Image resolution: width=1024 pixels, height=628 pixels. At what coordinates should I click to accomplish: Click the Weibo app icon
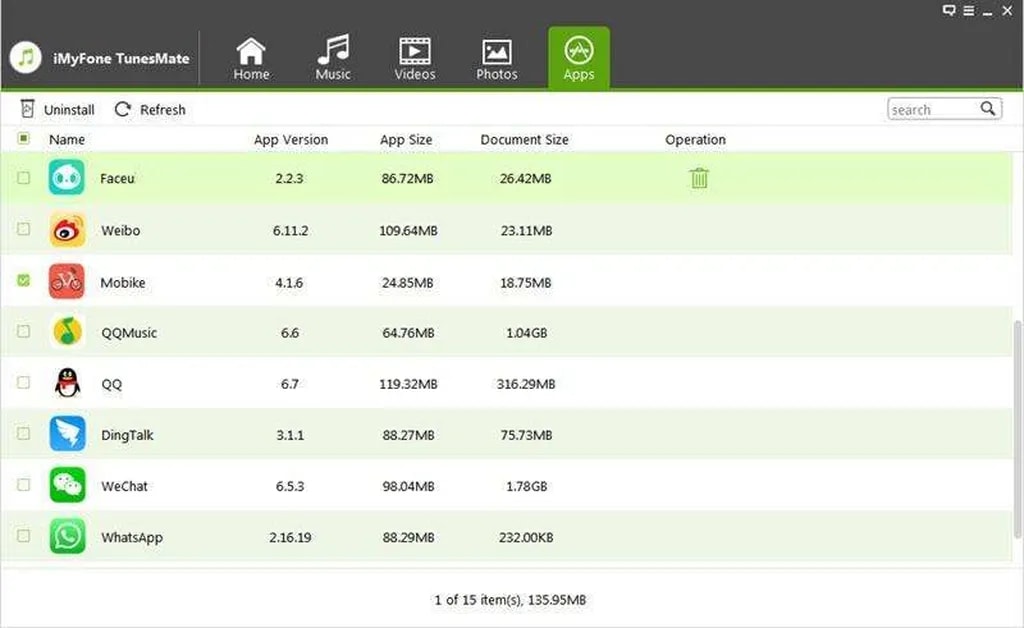pyautogui.click(x=67, y=231)
